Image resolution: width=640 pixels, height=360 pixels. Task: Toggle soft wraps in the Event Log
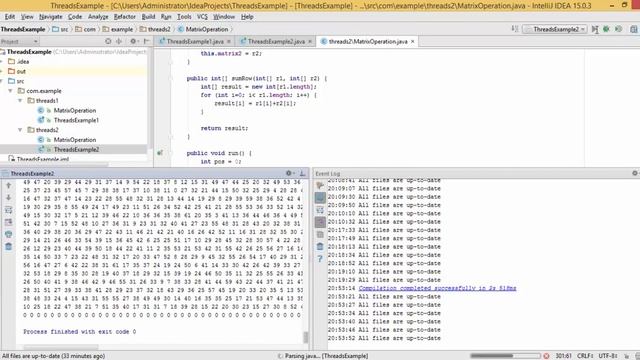click(x=320, y=210)
